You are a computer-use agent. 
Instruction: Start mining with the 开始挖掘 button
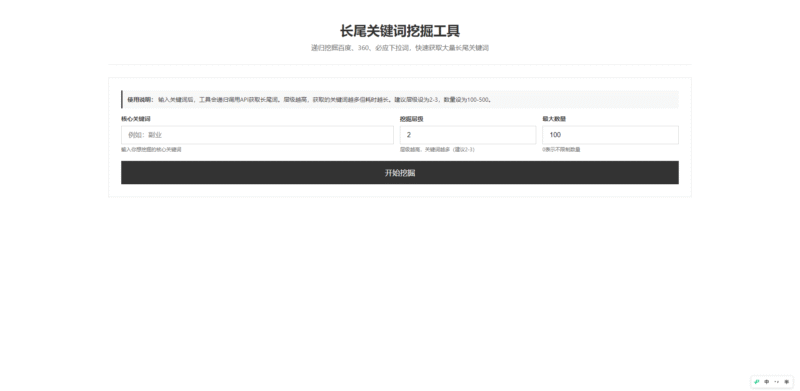click(399, 173)
